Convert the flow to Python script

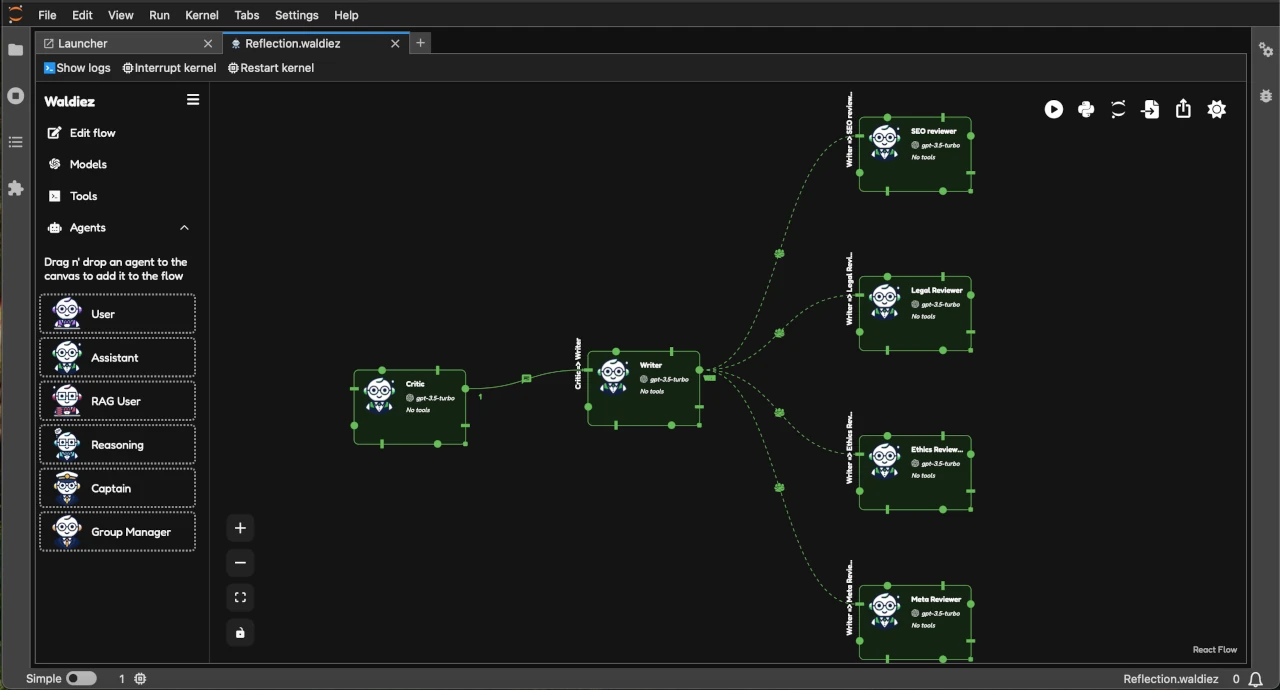(x=1086, y=109)
